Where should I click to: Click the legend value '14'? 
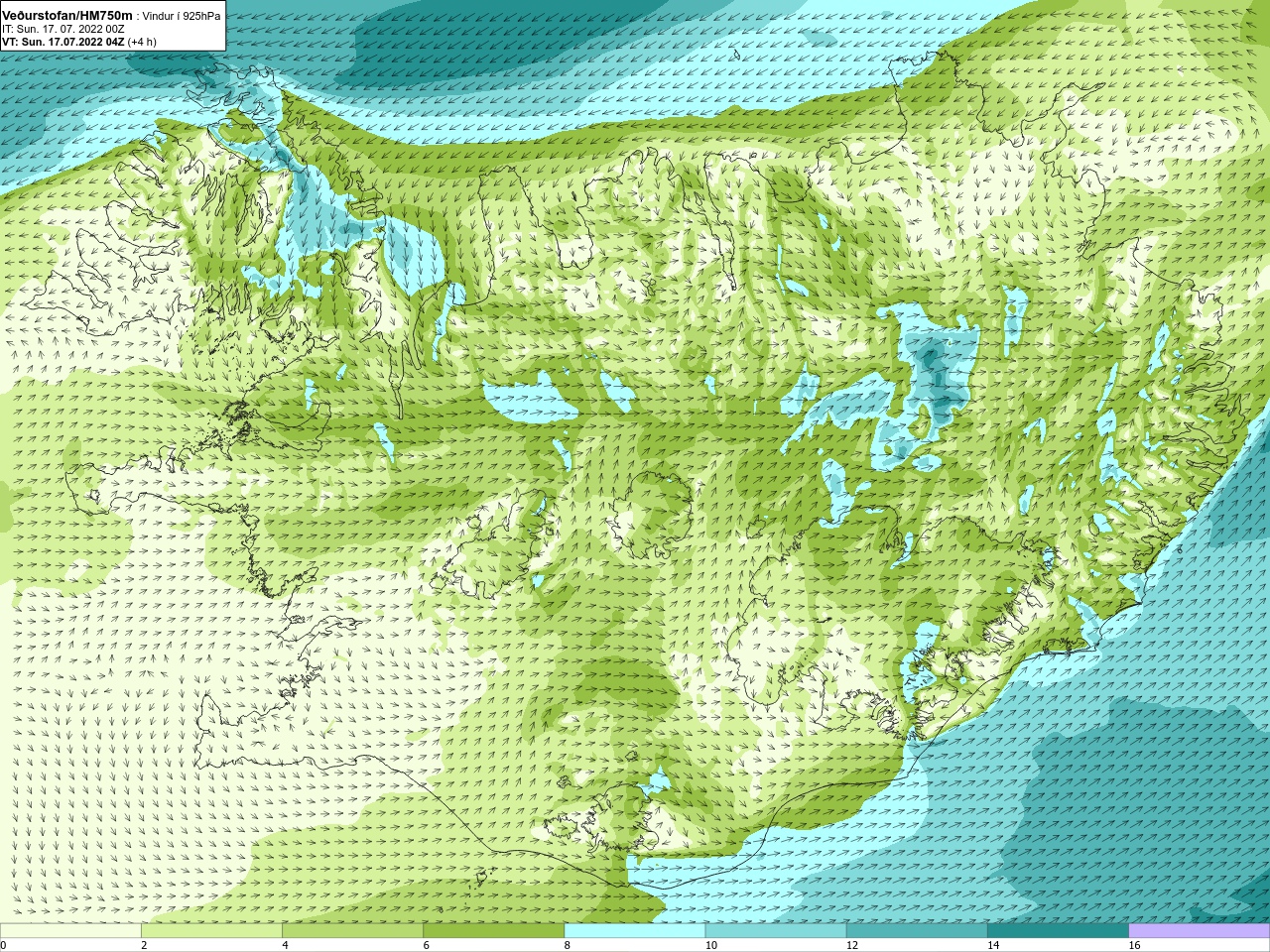tap(993, 945)
